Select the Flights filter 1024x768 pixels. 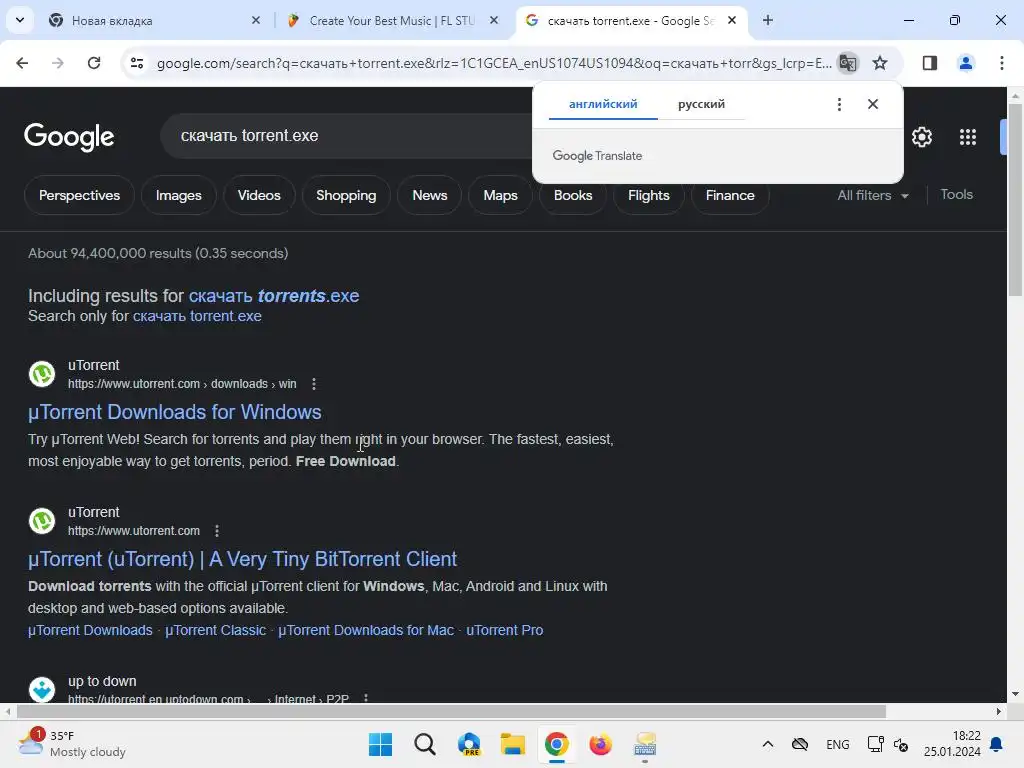(648, 195)
